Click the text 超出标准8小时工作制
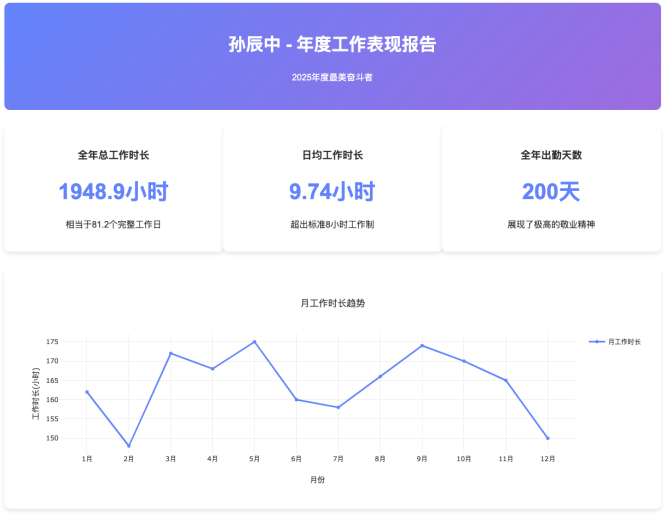 (332, 224)
